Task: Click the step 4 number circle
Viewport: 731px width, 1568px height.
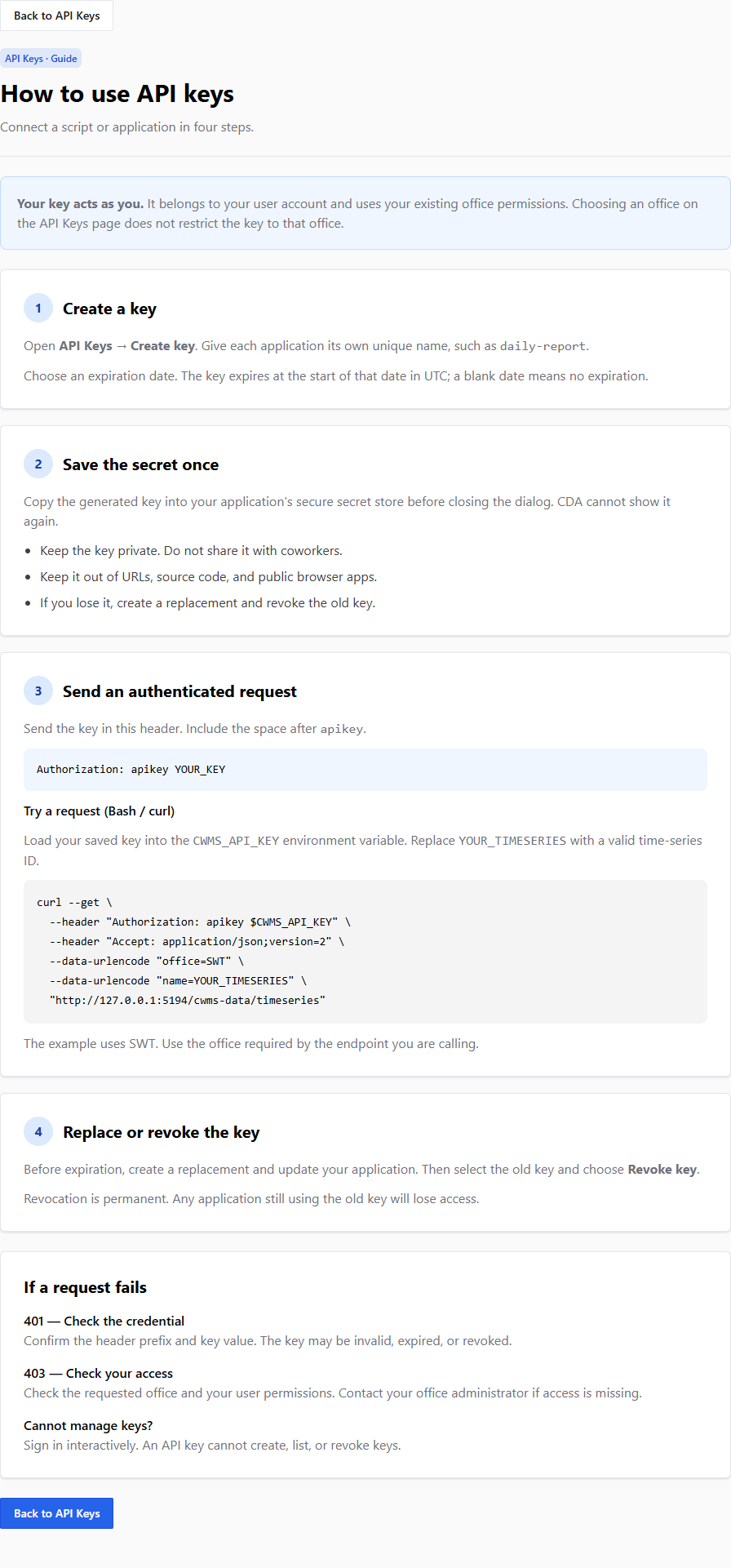Action: pyautogui.click(x=38, y=1132)
